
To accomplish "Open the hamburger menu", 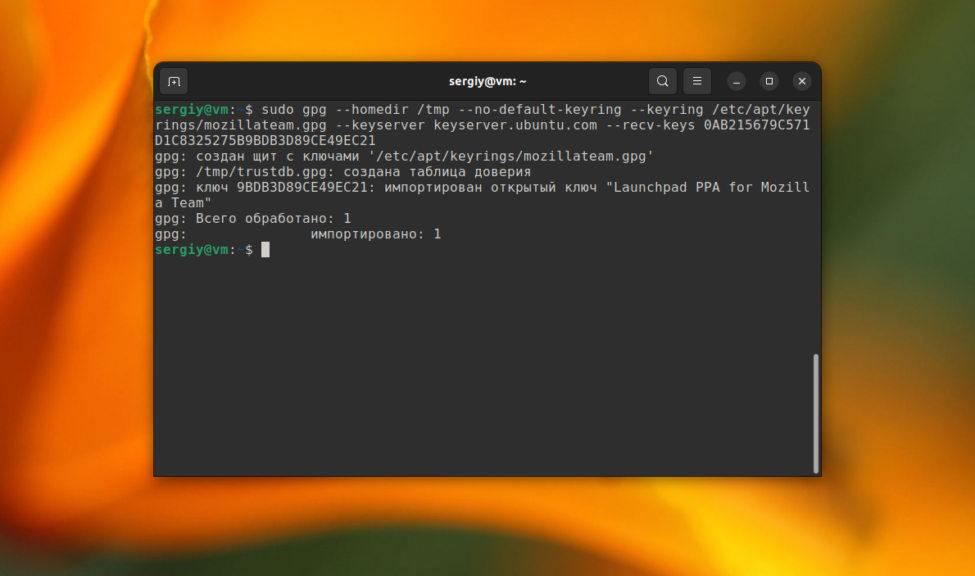I will coord(697,81).
